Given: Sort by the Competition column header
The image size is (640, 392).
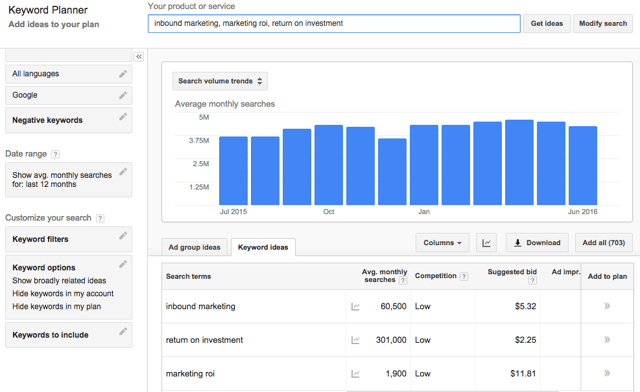Looking at the screenshot, I should click(x=436, y=276).
